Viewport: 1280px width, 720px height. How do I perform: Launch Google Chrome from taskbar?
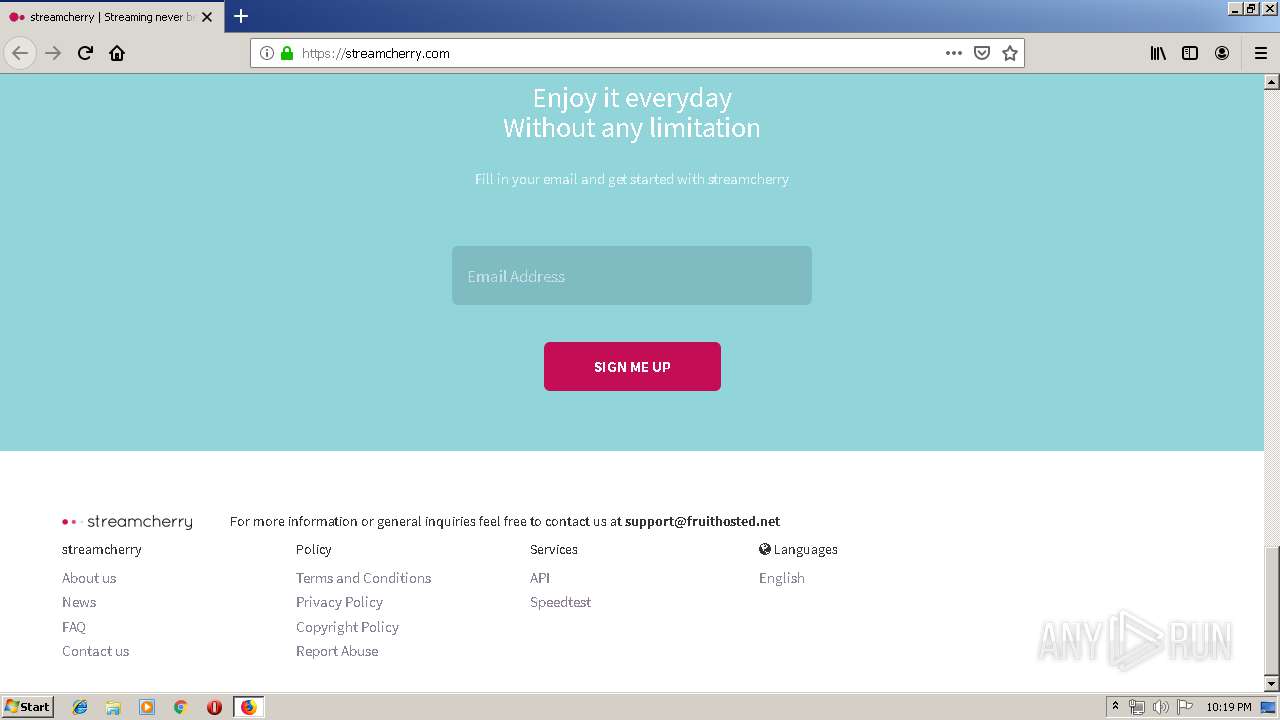[180, 707]
